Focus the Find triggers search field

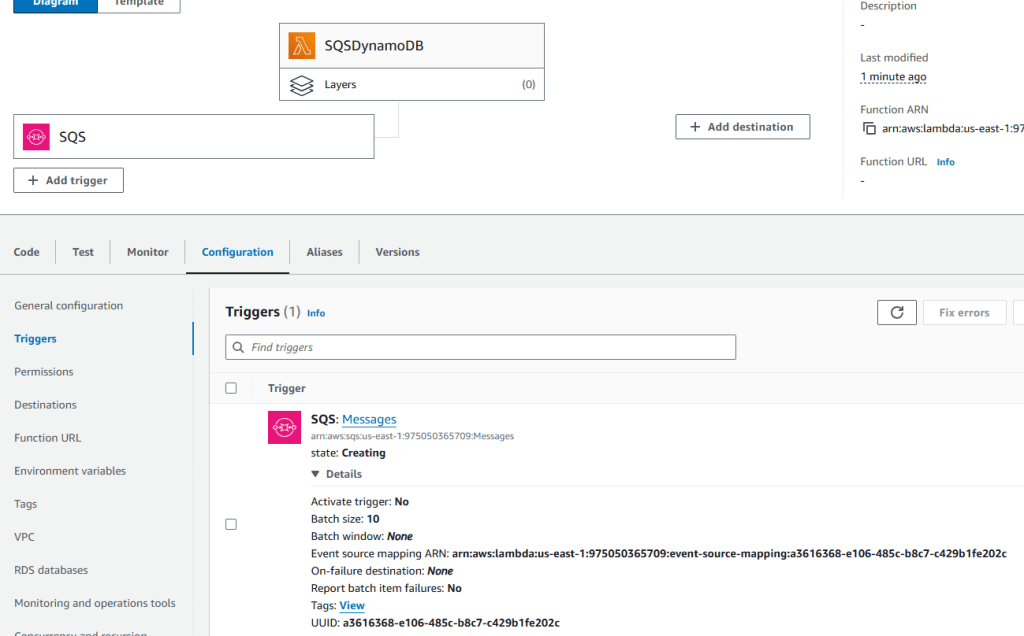pyautogui.click(x=490, y=348)
